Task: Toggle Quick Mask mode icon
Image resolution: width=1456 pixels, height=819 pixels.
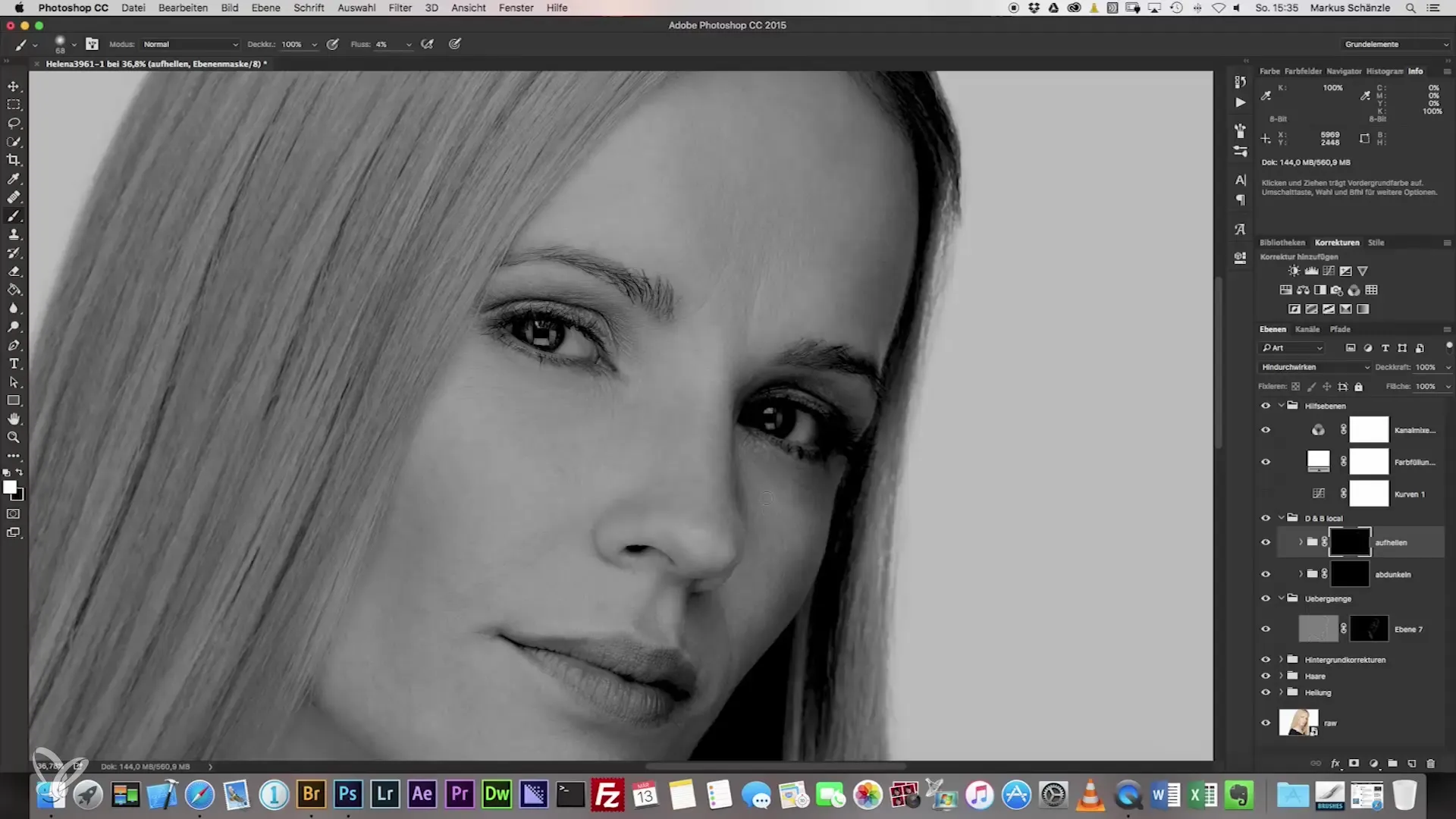Action: click(x=14, y=514)
